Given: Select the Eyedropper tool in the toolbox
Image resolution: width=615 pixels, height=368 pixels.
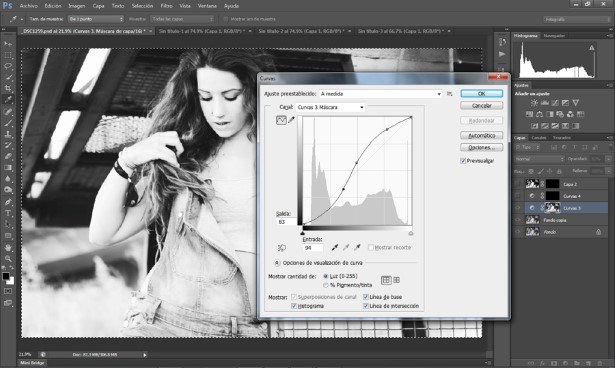Looking at the screenshot, I should click(8, 100).
